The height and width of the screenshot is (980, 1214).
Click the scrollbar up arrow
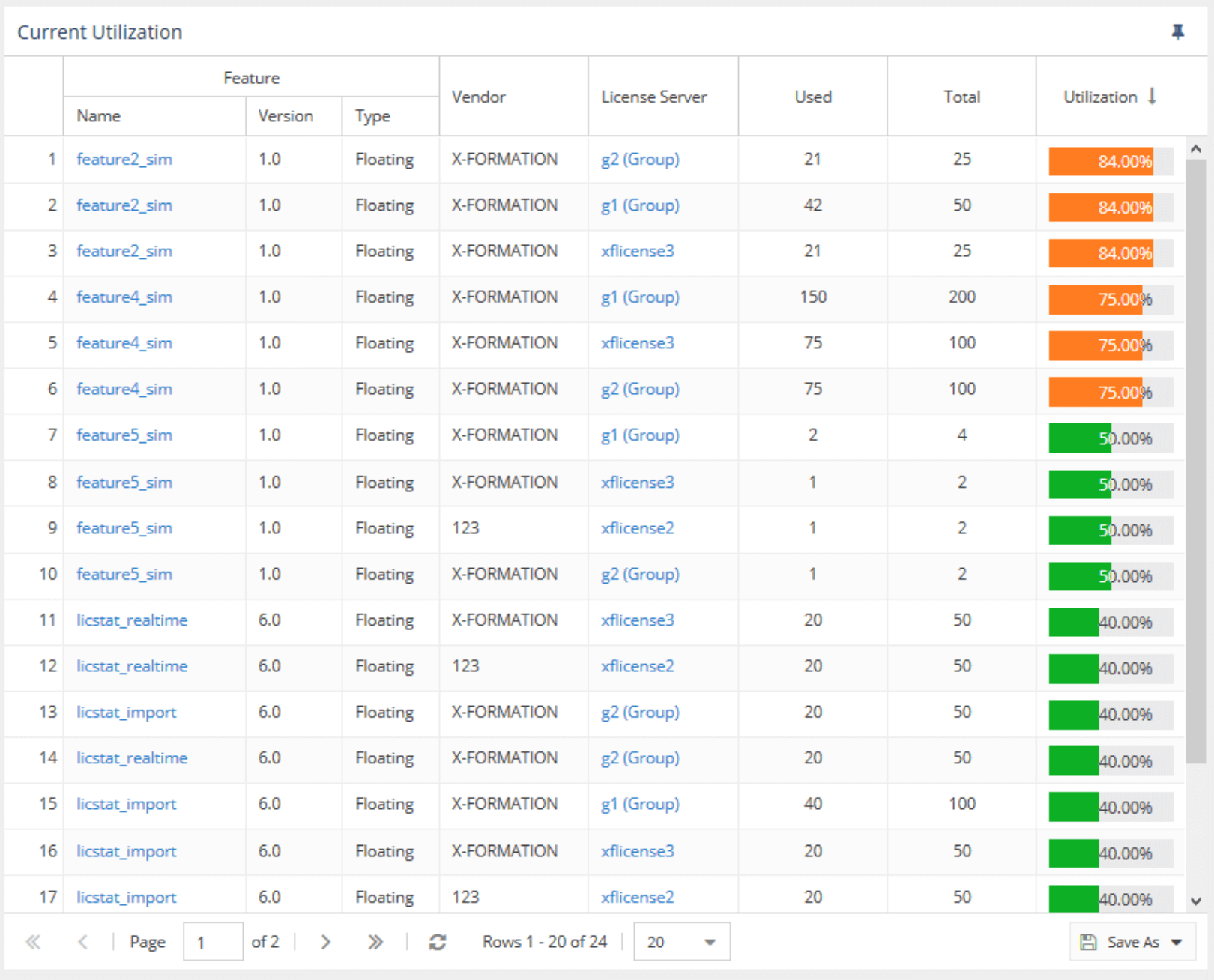[x=1196, y=148]
